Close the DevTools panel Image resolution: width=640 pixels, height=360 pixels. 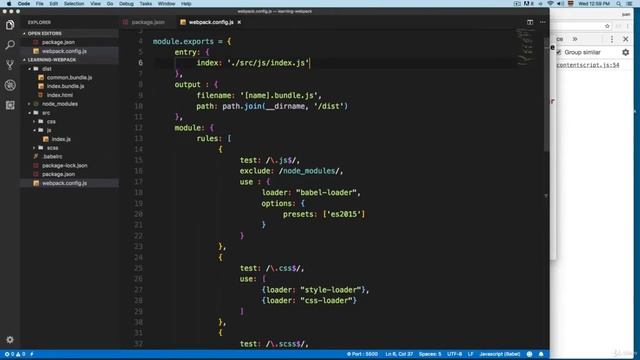[626, 39]
